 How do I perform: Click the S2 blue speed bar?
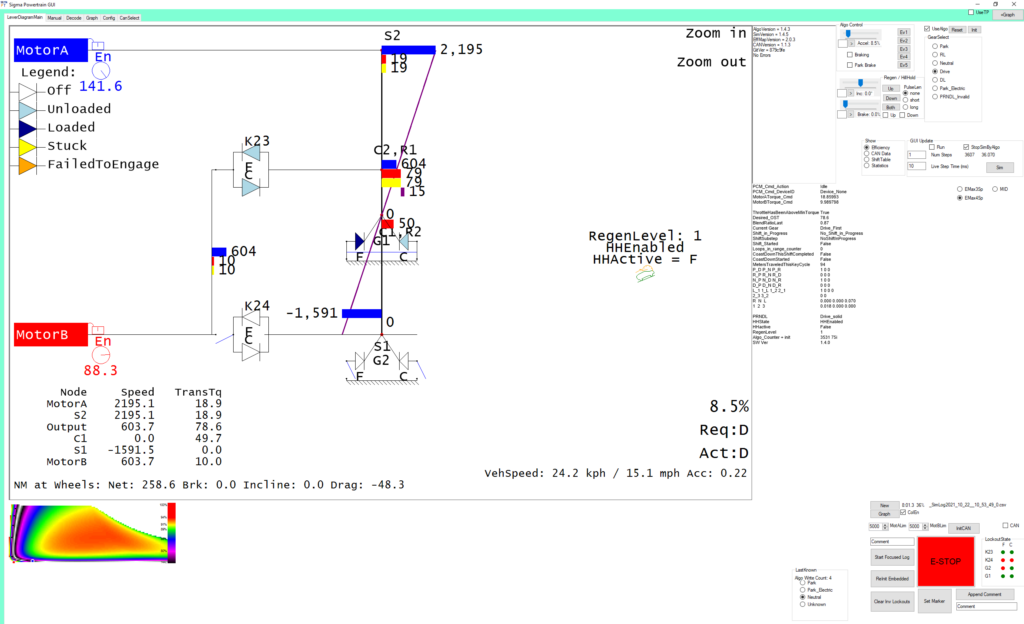[x=408, y=50]
